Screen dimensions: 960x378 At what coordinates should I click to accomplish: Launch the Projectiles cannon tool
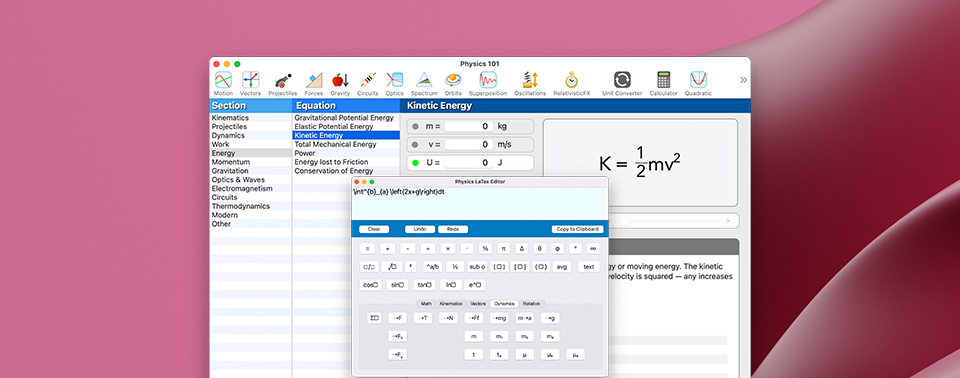pos(282,84)
